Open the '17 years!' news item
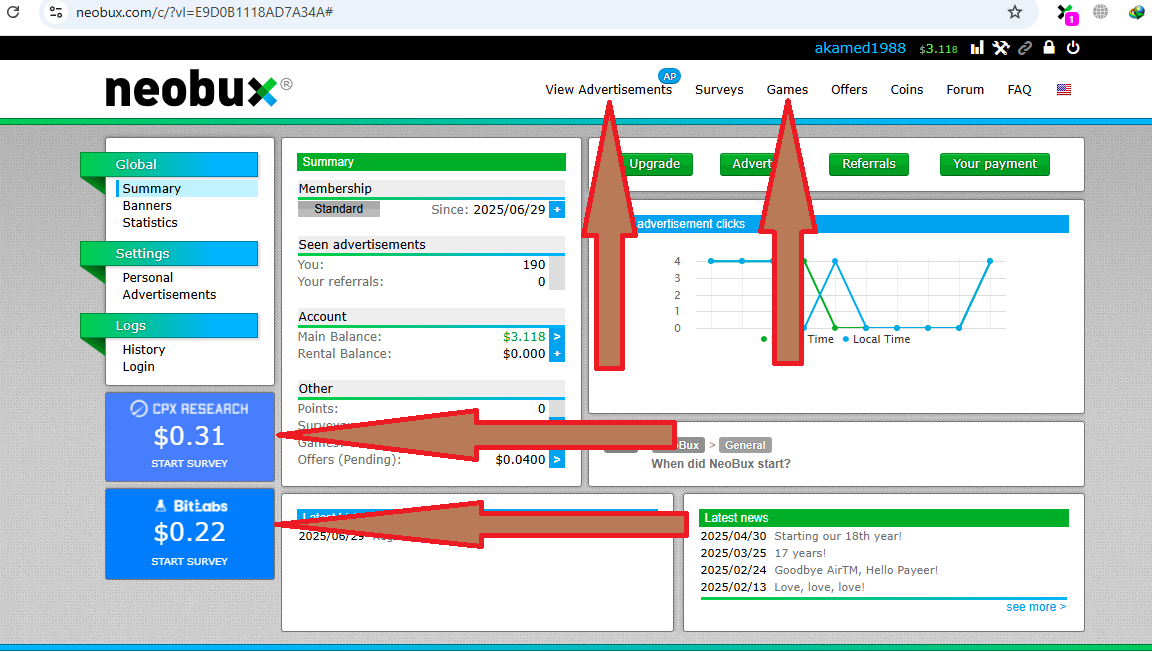Image resolution: width=1152 pixels, height=652 pixels. tap(800, 554)
